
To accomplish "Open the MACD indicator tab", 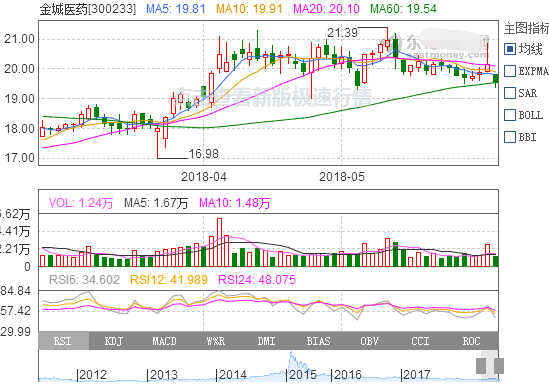I will [x=165, y=341].
